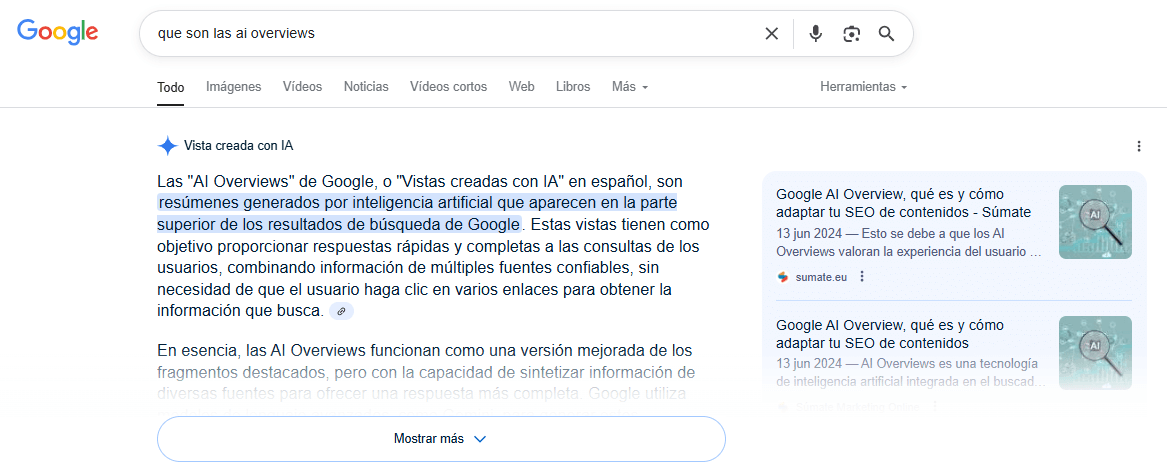The image size is (1167, 473).
Task: Open the second 'Google AI Overview' article link
Action: click(889, 335)
